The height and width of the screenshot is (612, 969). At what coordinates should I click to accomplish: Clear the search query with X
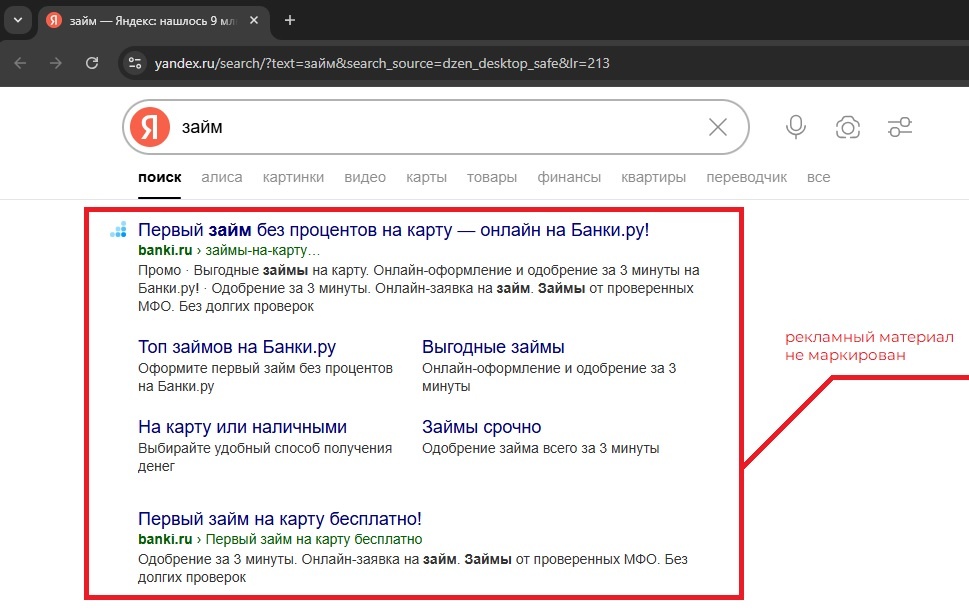click(717, 127)
